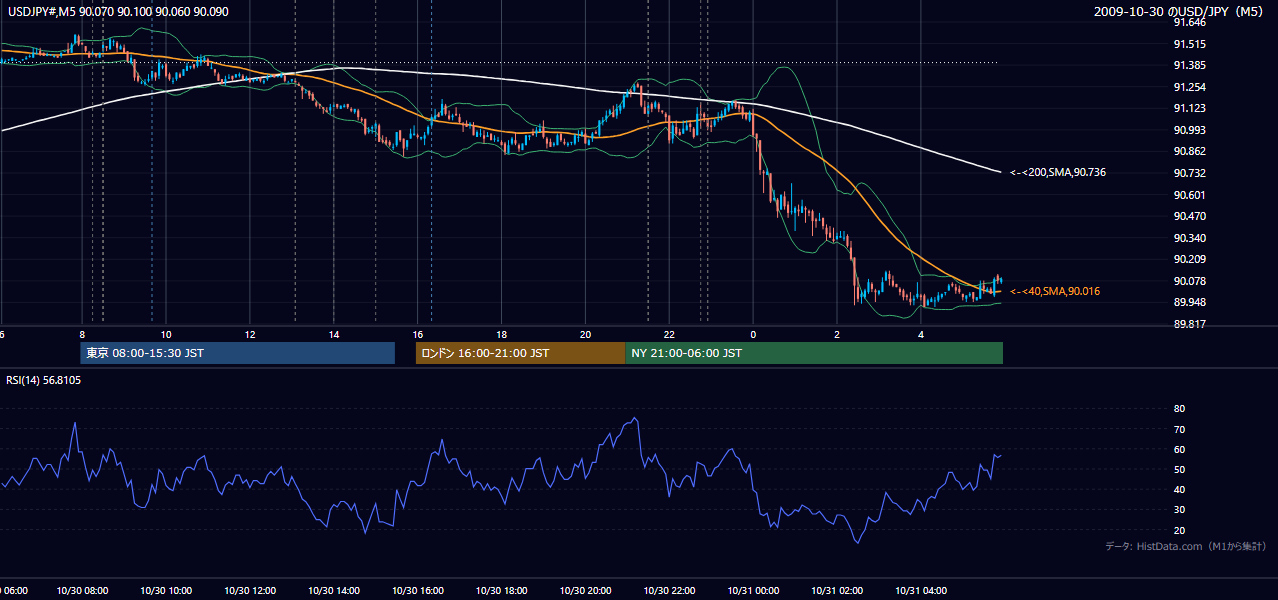This screenshot has width=1278, height=600.
Task: Click hour tick 14 under the price chart
Action: pyautogui.click(x=333, y=334)
